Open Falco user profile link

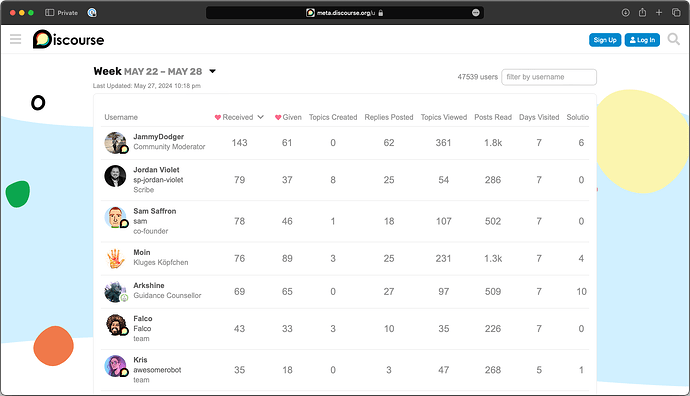(143, 318)
